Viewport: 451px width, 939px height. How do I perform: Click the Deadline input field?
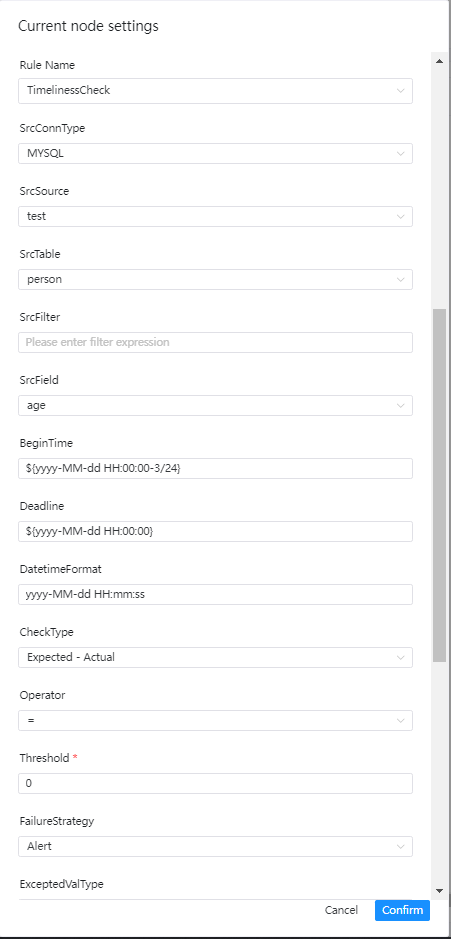(215, 531)
